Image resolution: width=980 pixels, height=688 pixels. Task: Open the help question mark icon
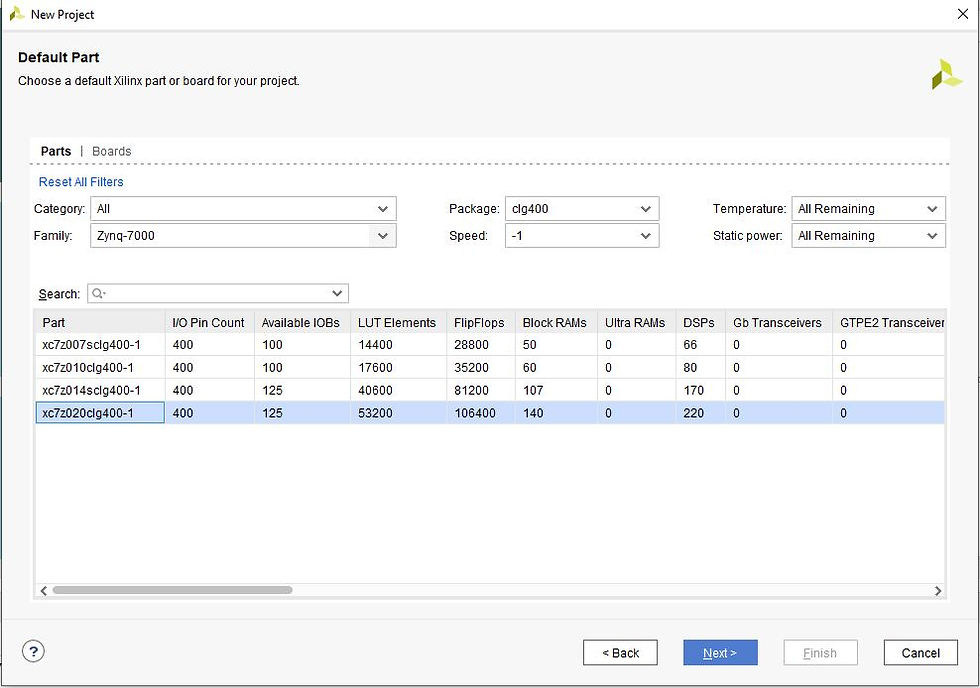point(33,651)
